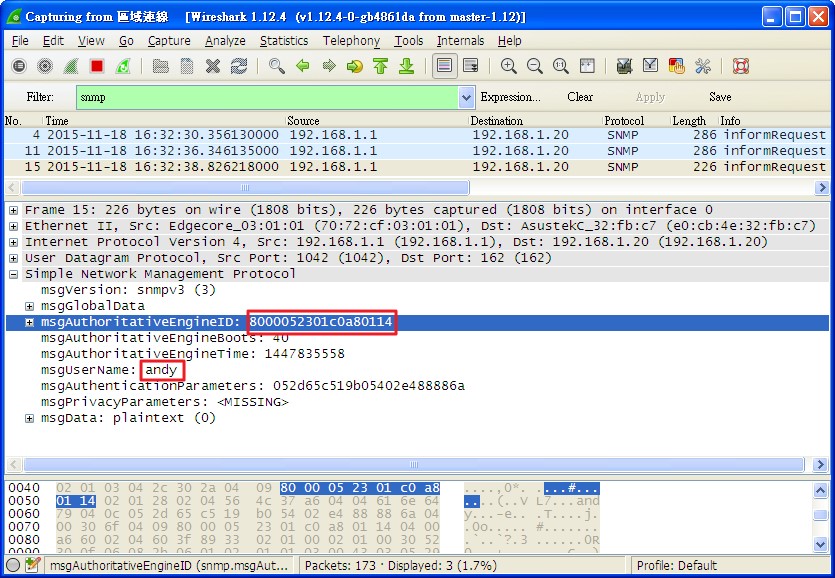Screen dimensions: 835x578
Task: Open help contents with lifebuoy icon
Action: click(x=741, y=66)
